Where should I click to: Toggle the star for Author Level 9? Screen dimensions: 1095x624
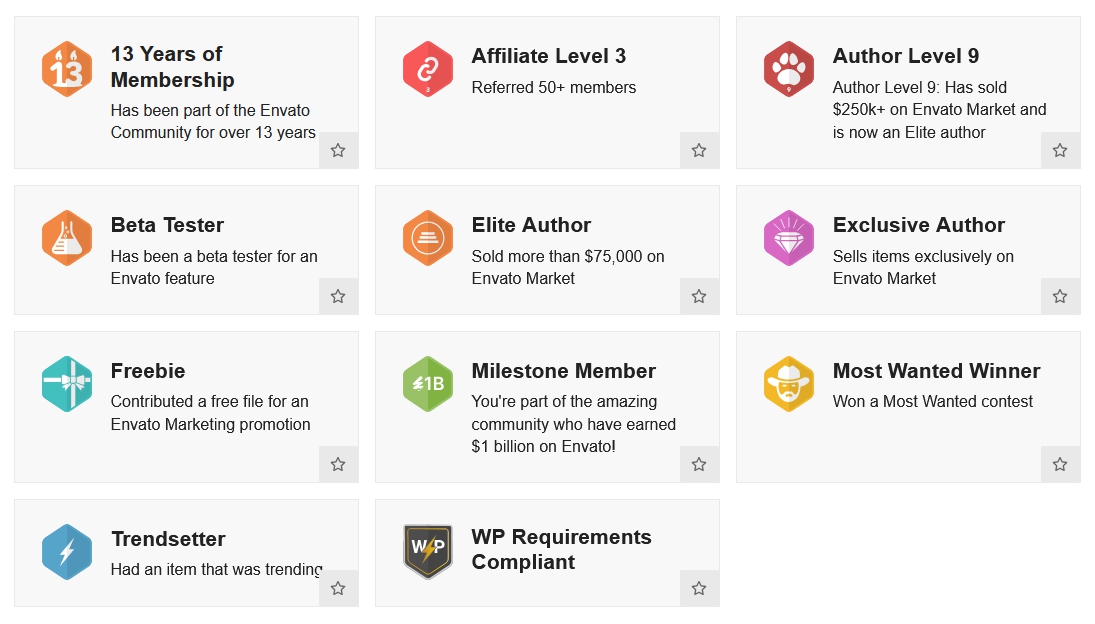point(1060,150)
